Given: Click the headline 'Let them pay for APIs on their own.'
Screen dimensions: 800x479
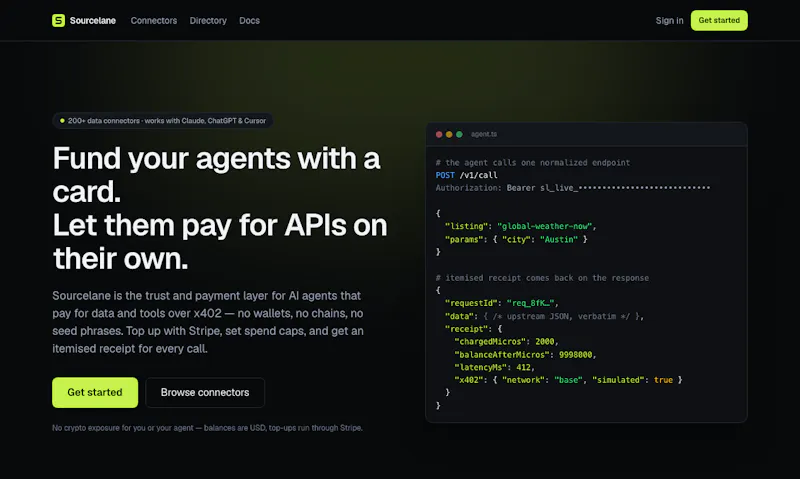Looking at the screenshot, I should pyautogui.click(x=220, y=242).
